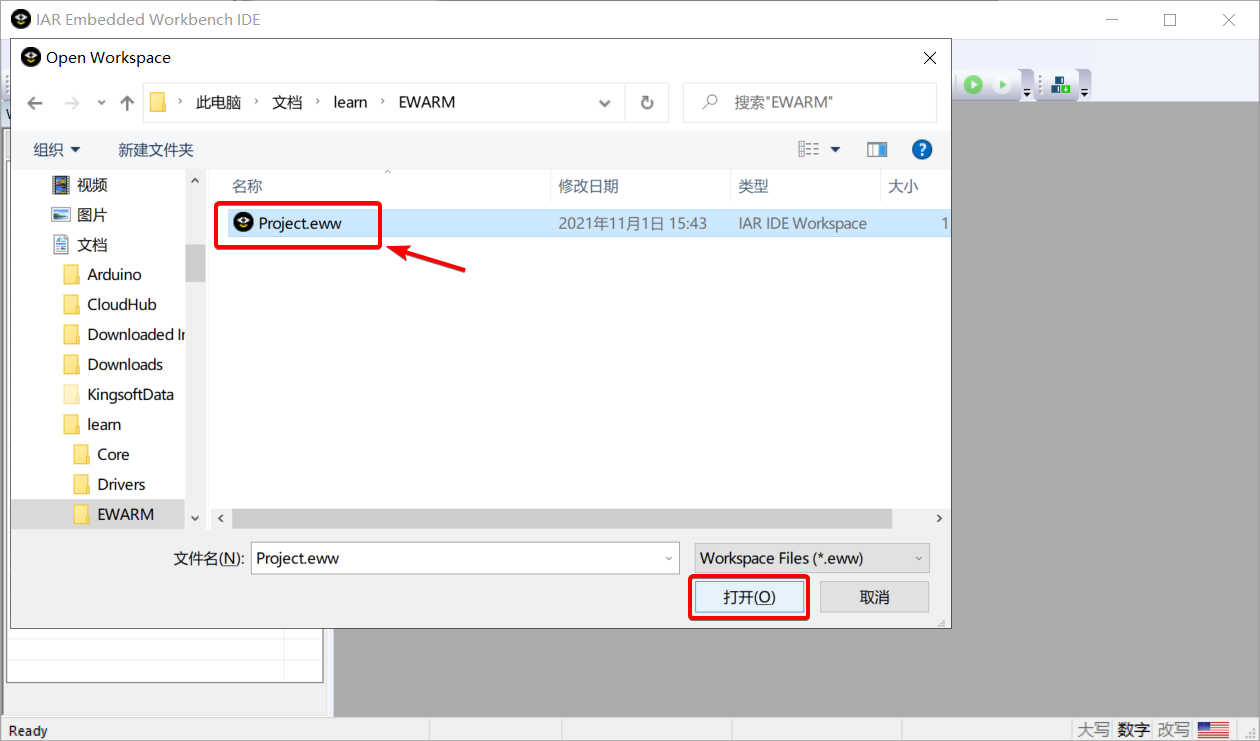Expand the file name combo box arrow

point(669,558)
